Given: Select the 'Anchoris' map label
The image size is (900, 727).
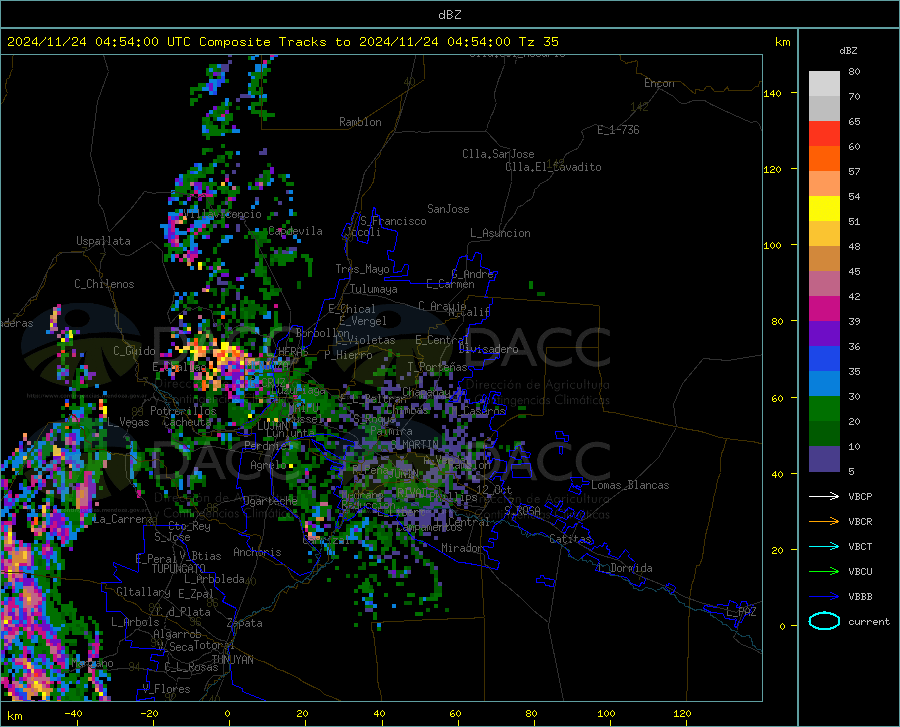Looking at the screenshot, I should click(x=257, y=552).
